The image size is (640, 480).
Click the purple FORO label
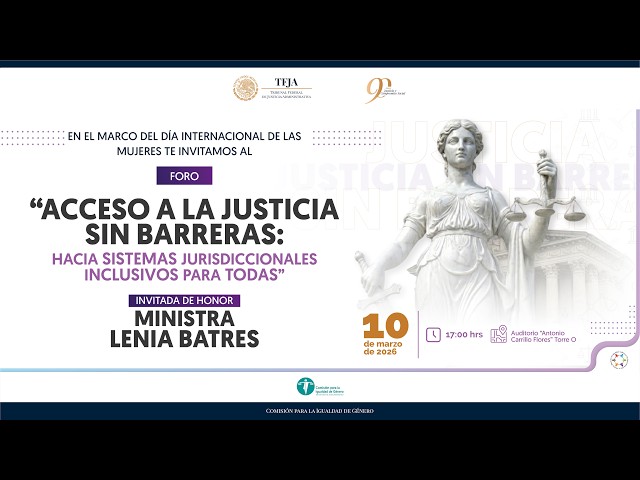tap(184, 176)
